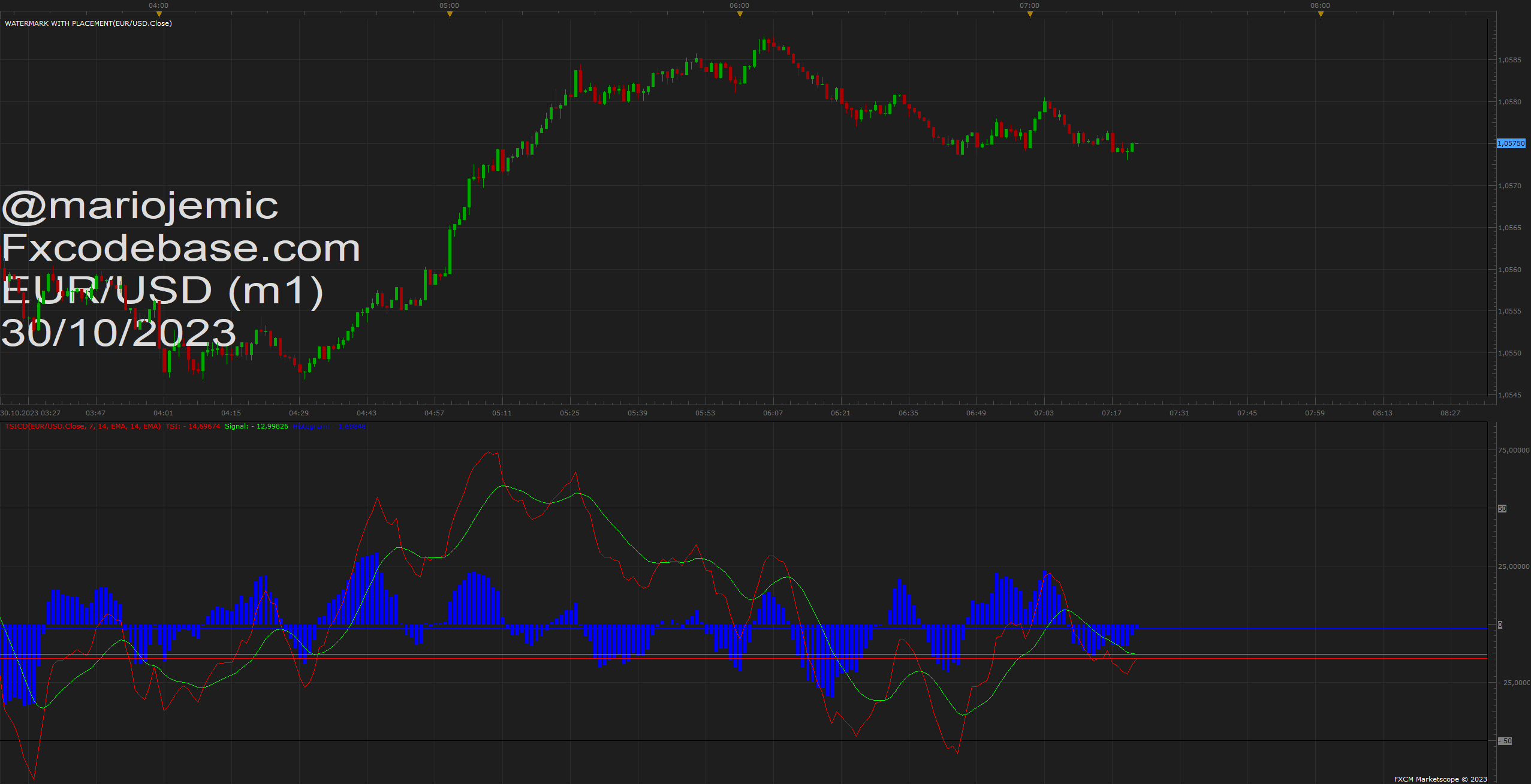
Task: Click the 05:25 time axis label
Action: coord(569,413)
